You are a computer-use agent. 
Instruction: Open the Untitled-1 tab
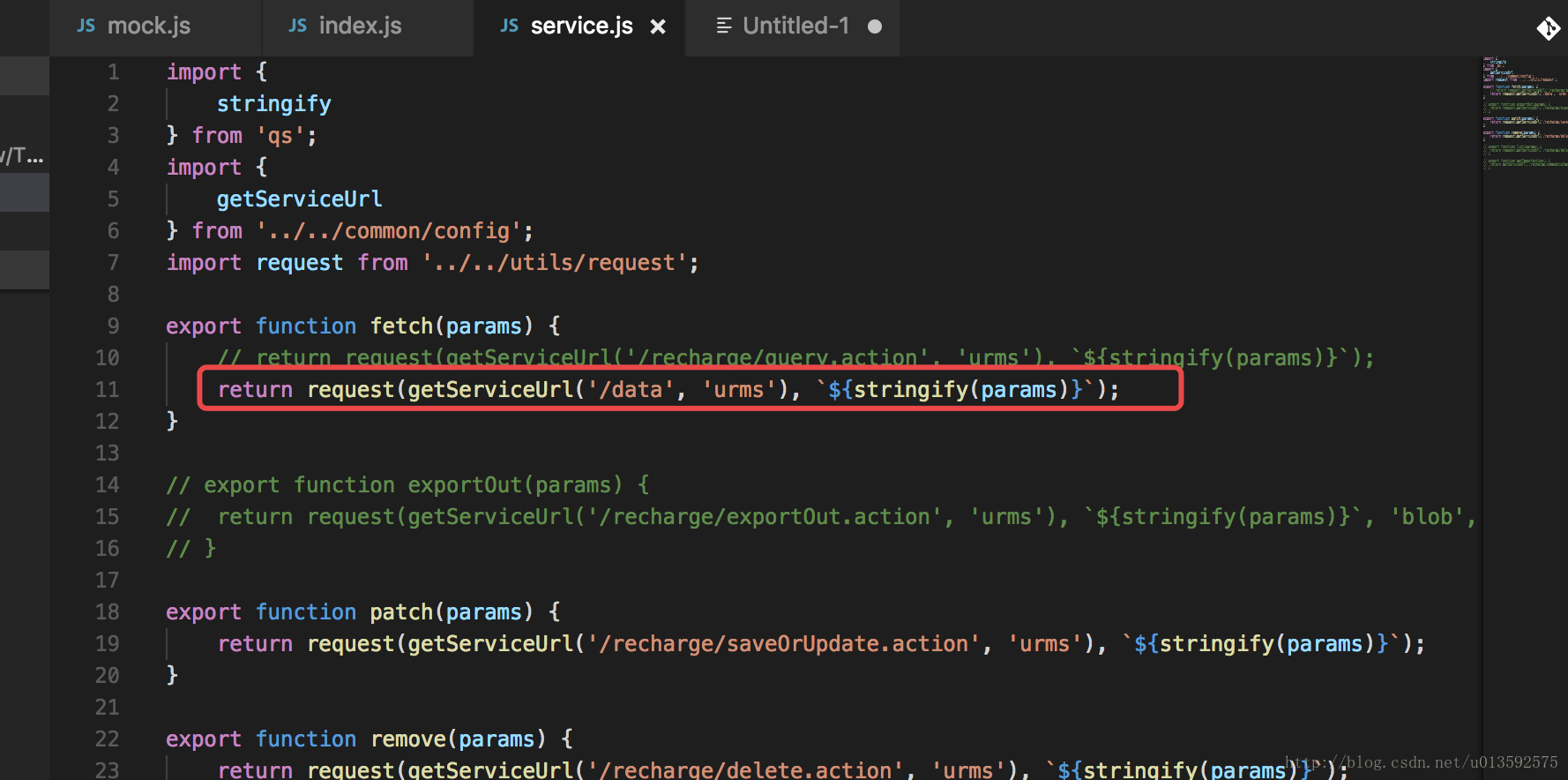[x=796, y=26]
